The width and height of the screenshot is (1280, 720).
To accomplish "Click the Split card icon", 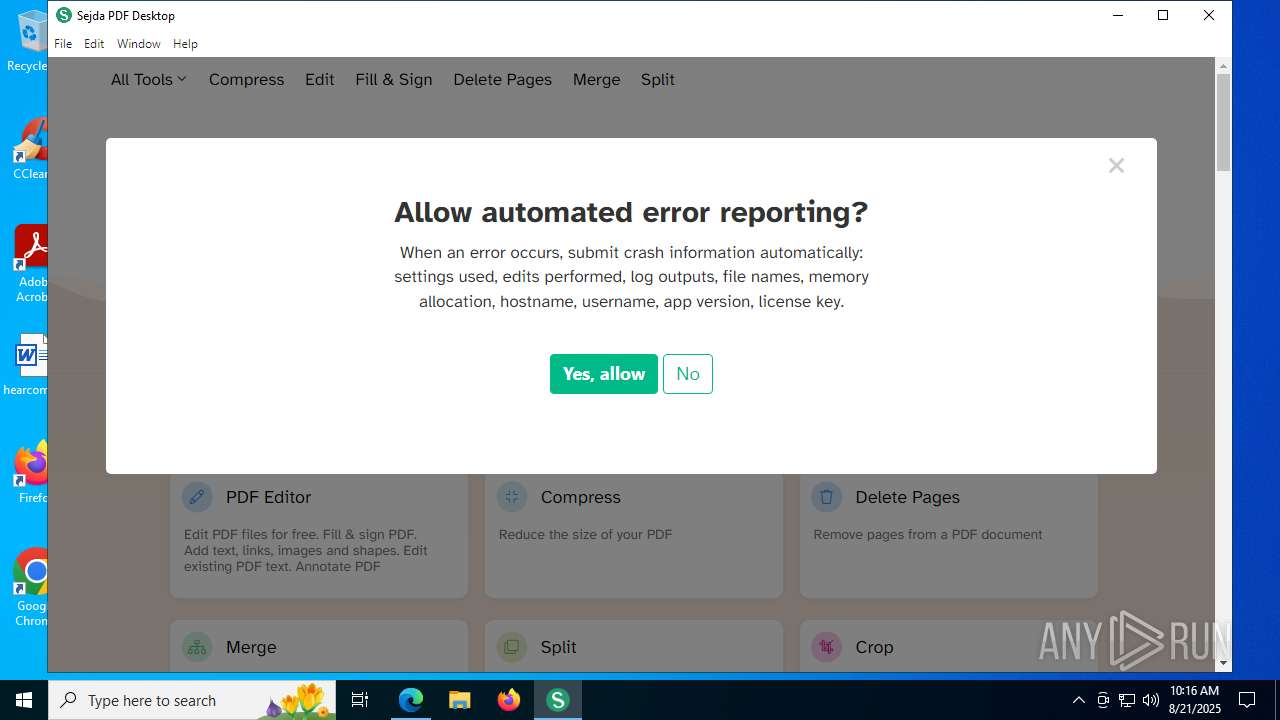I will [512, 647].
